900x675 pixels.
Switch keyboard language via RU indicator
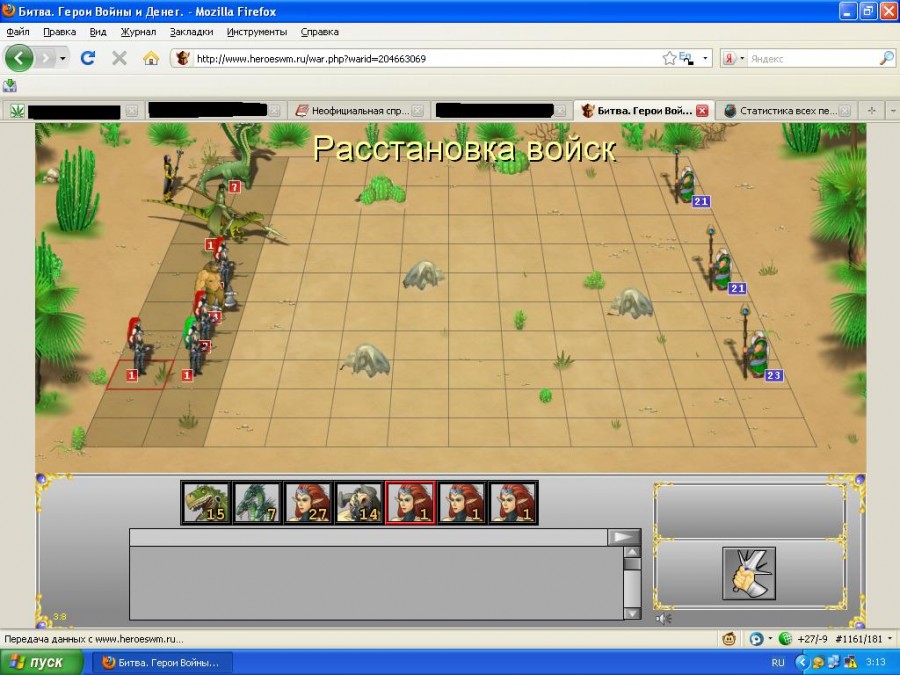[x=778, y=662]
